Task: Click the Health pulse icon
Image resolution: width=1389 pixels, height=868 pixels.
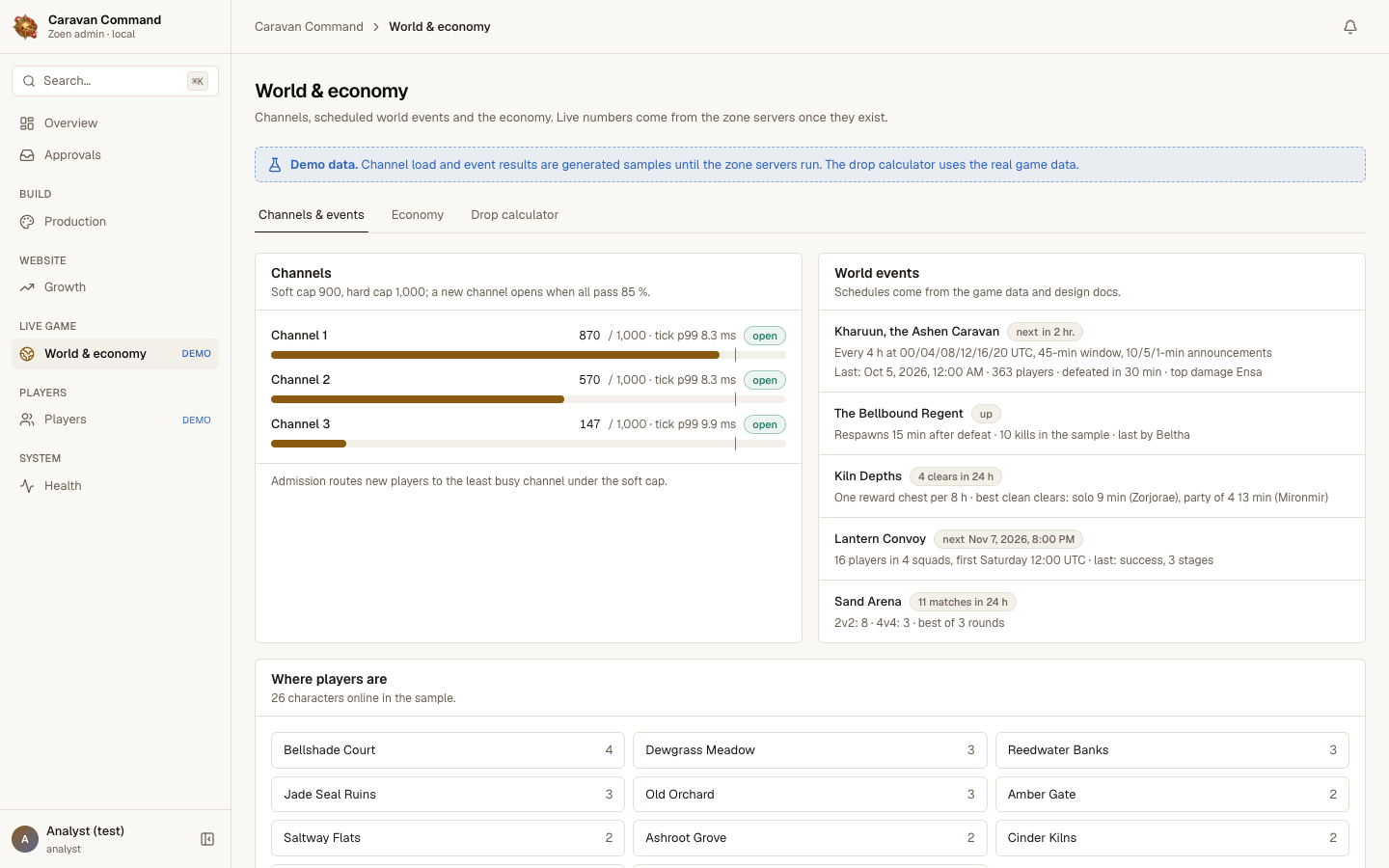Action: pos(27,486)
